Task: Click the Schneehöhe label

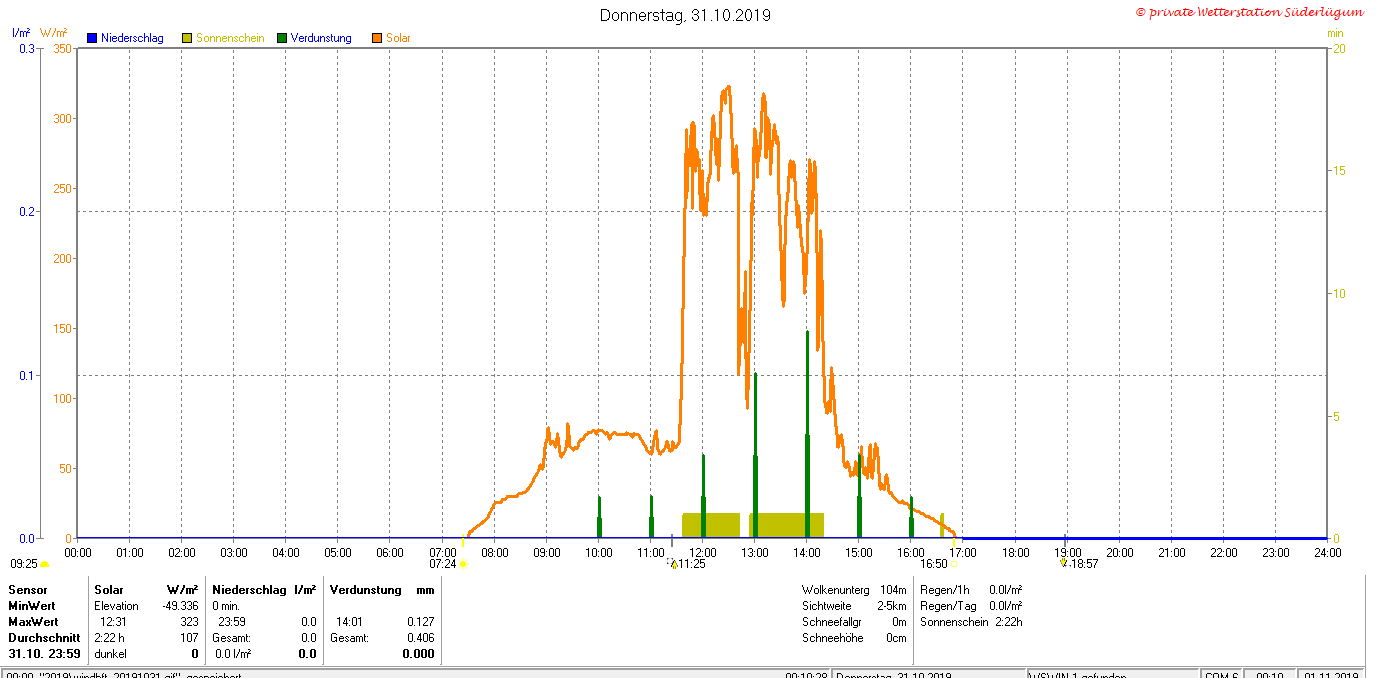Action: (x=831, y=638)
